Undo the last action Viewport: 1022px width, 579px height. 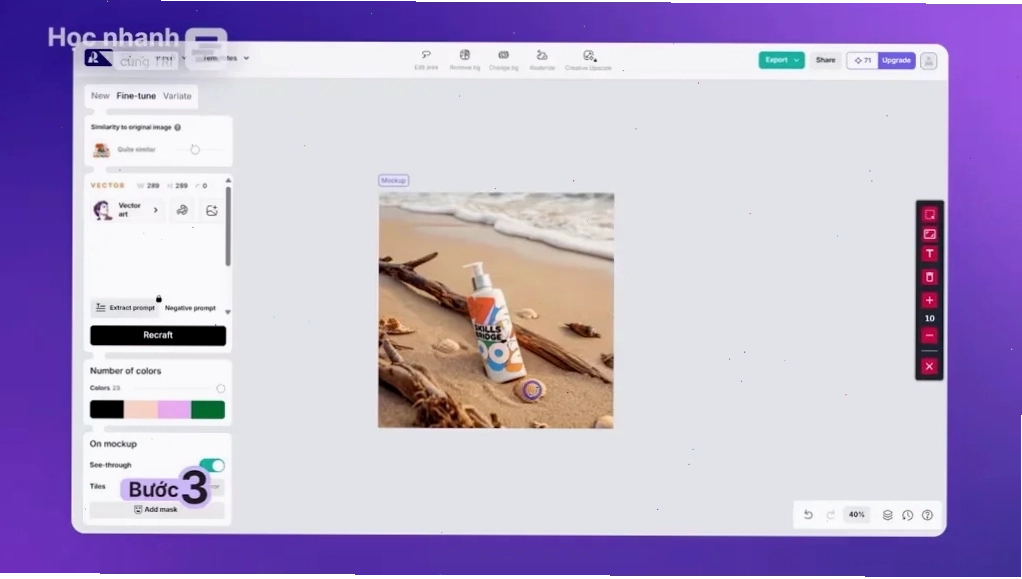[808, 515]
